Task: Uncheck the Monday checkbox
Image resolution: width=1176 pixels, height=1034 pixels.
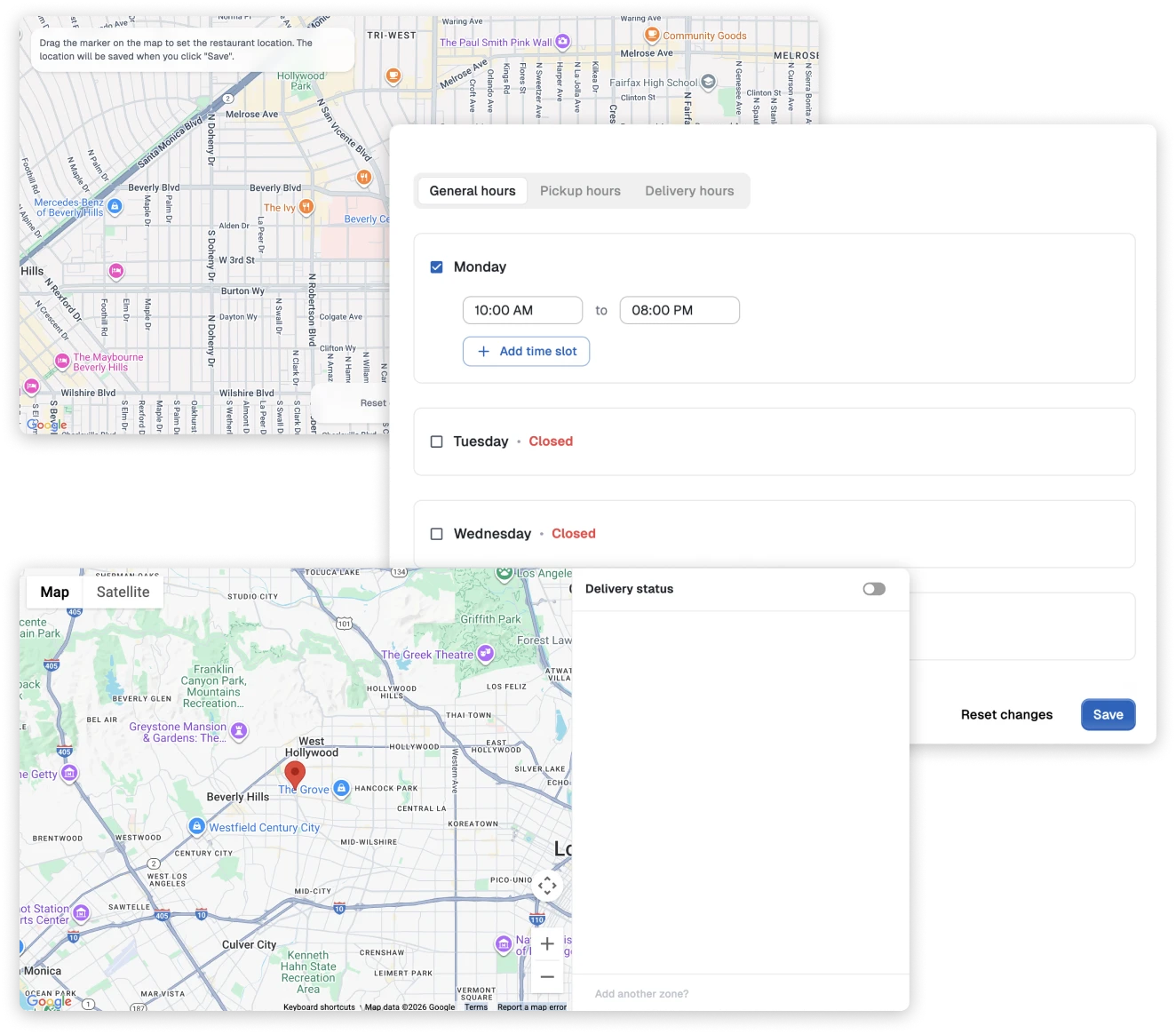Action: click(x=436, y=266)
